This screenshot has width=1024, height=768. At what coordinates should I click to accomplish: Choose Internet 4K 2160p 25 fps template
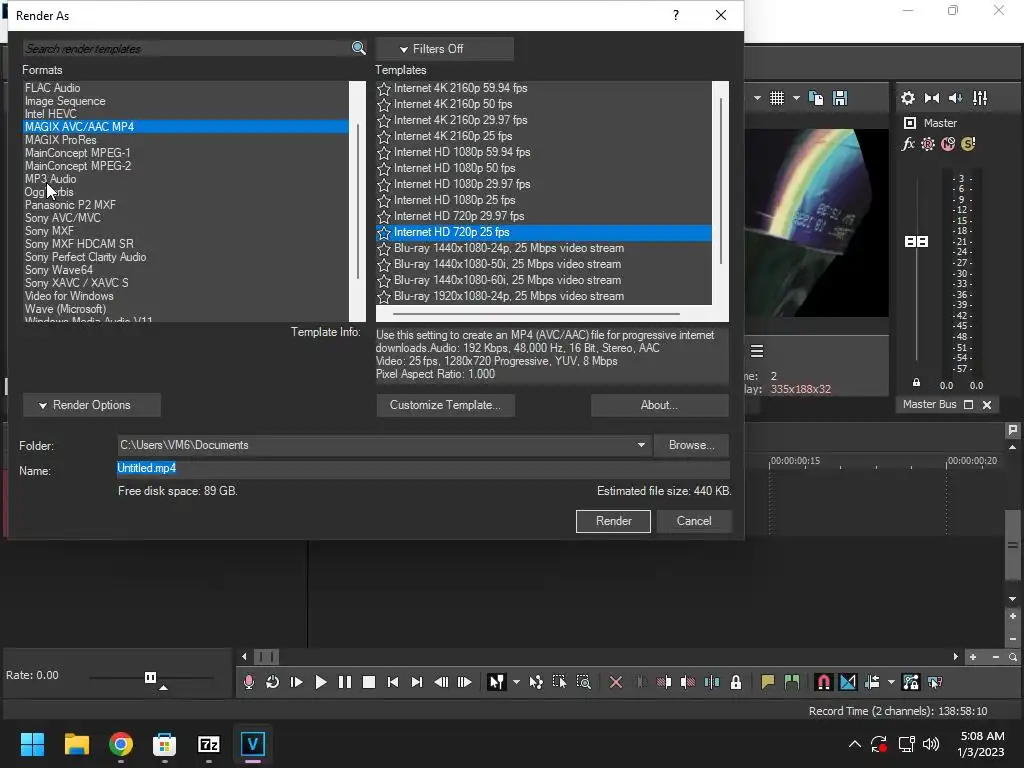(x=453, y=136)
